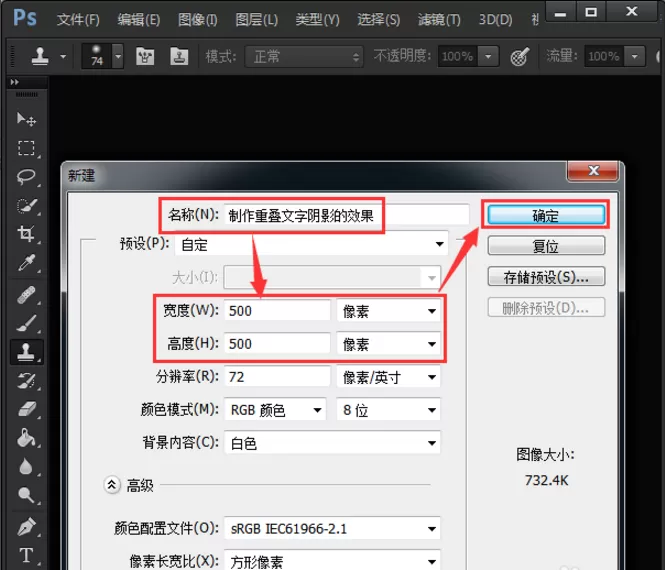Open the 模式 blend mode dropdown

304,56
